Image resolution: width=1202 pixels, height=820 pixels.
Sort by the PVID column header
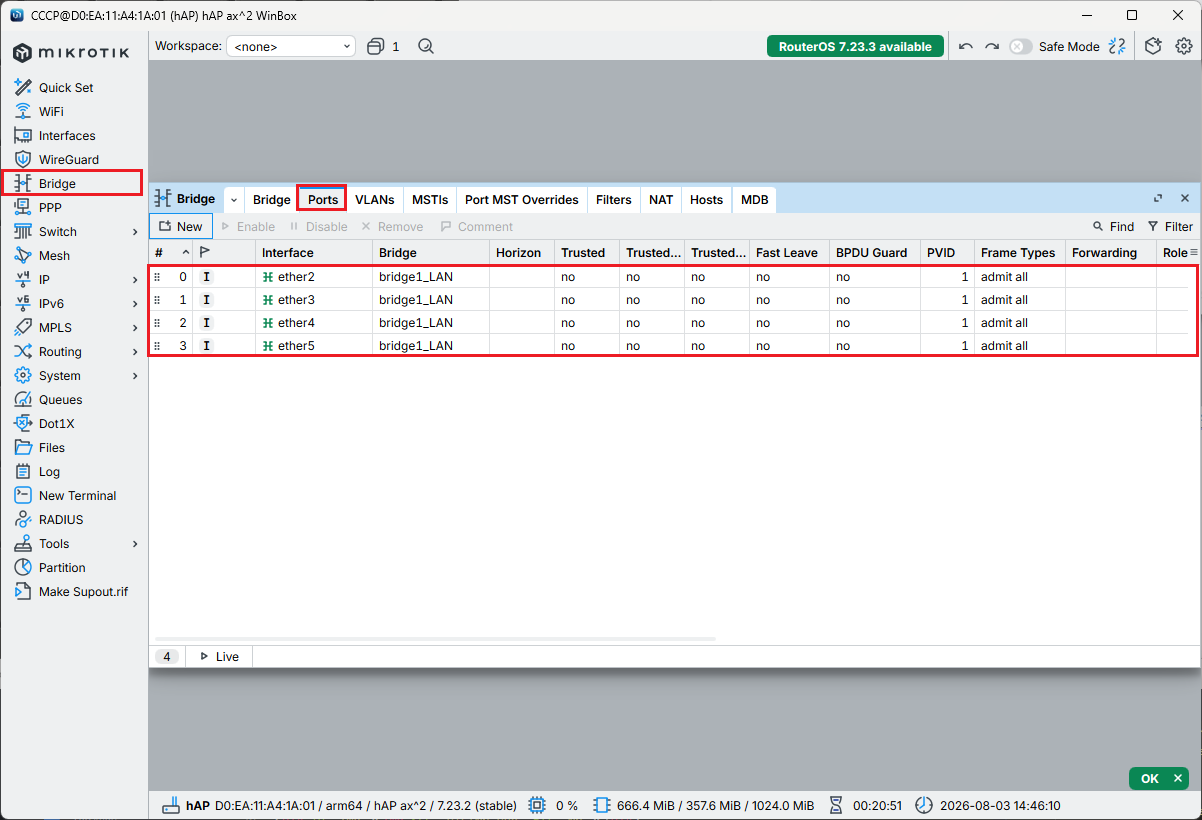coord(947,253)
